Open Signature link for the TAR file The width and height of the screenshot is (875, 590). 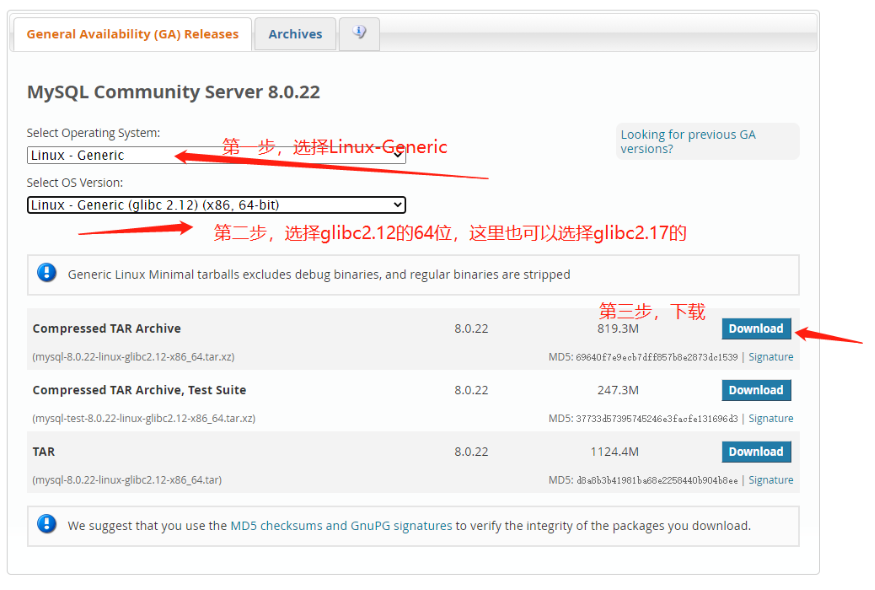point(771,480)
